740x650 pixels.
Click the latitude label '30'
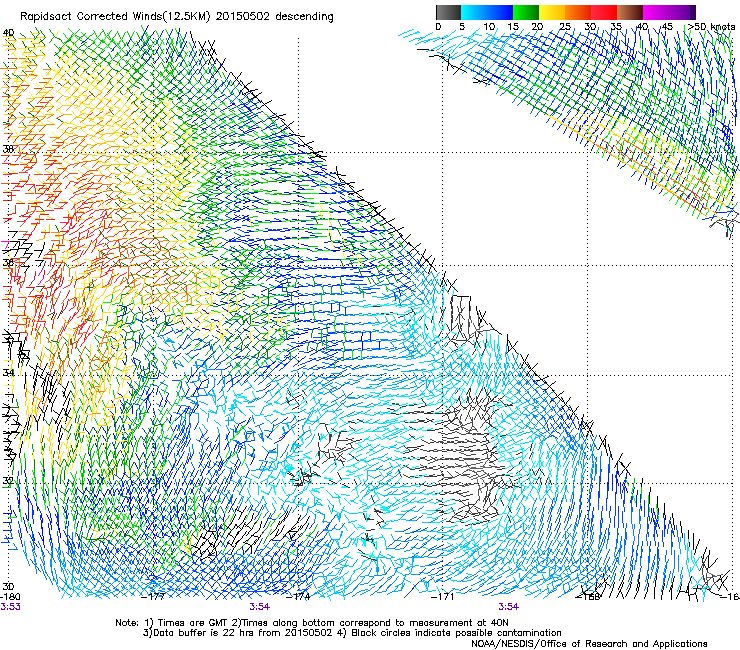tap(8, 587)
